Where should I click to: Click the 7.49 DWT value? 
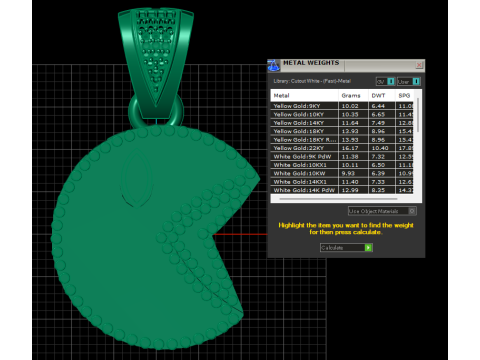click(378, 123)
